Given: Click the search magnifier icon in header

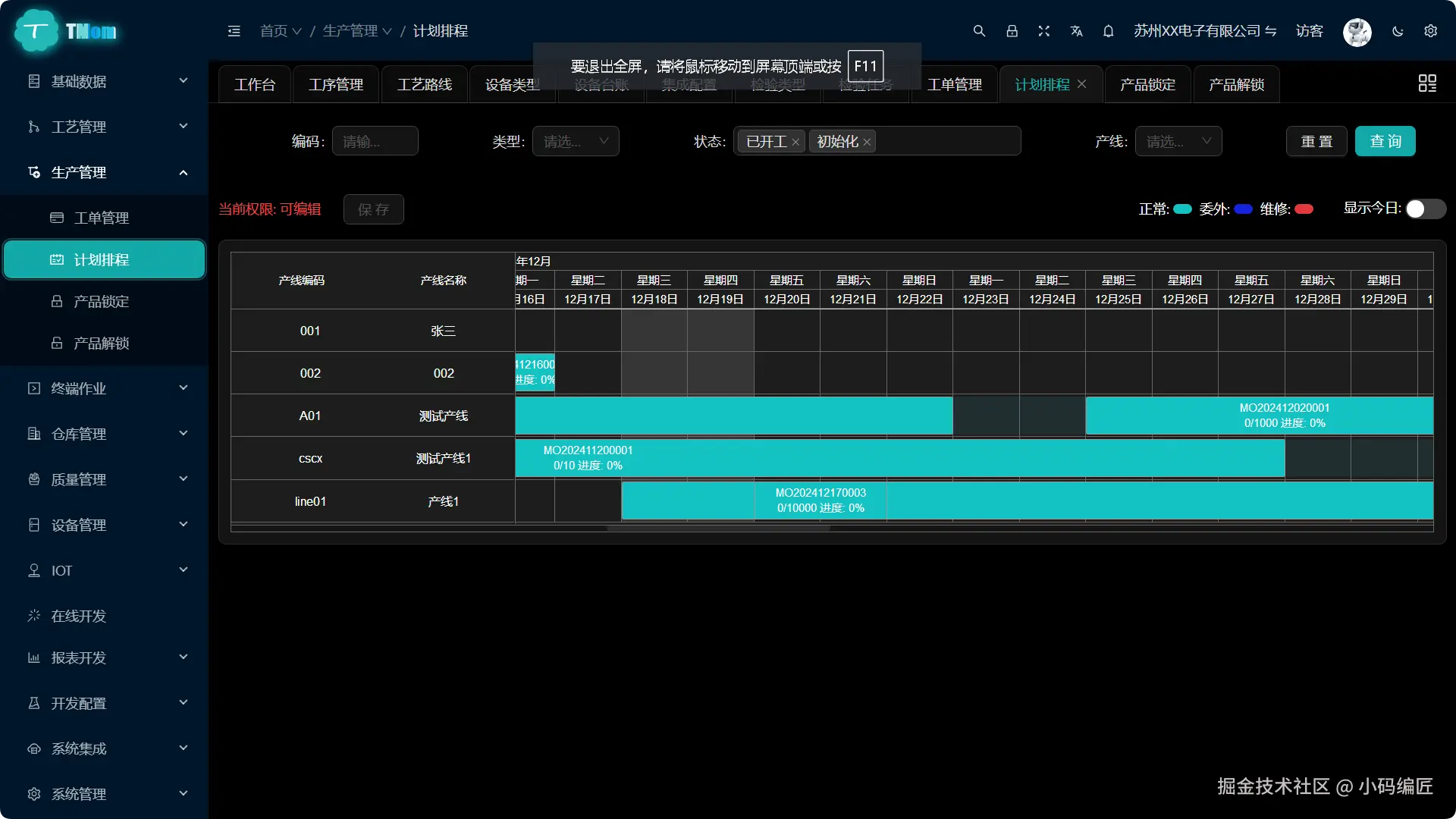Looking at the screenshot, I should click(x=979, y=31).
